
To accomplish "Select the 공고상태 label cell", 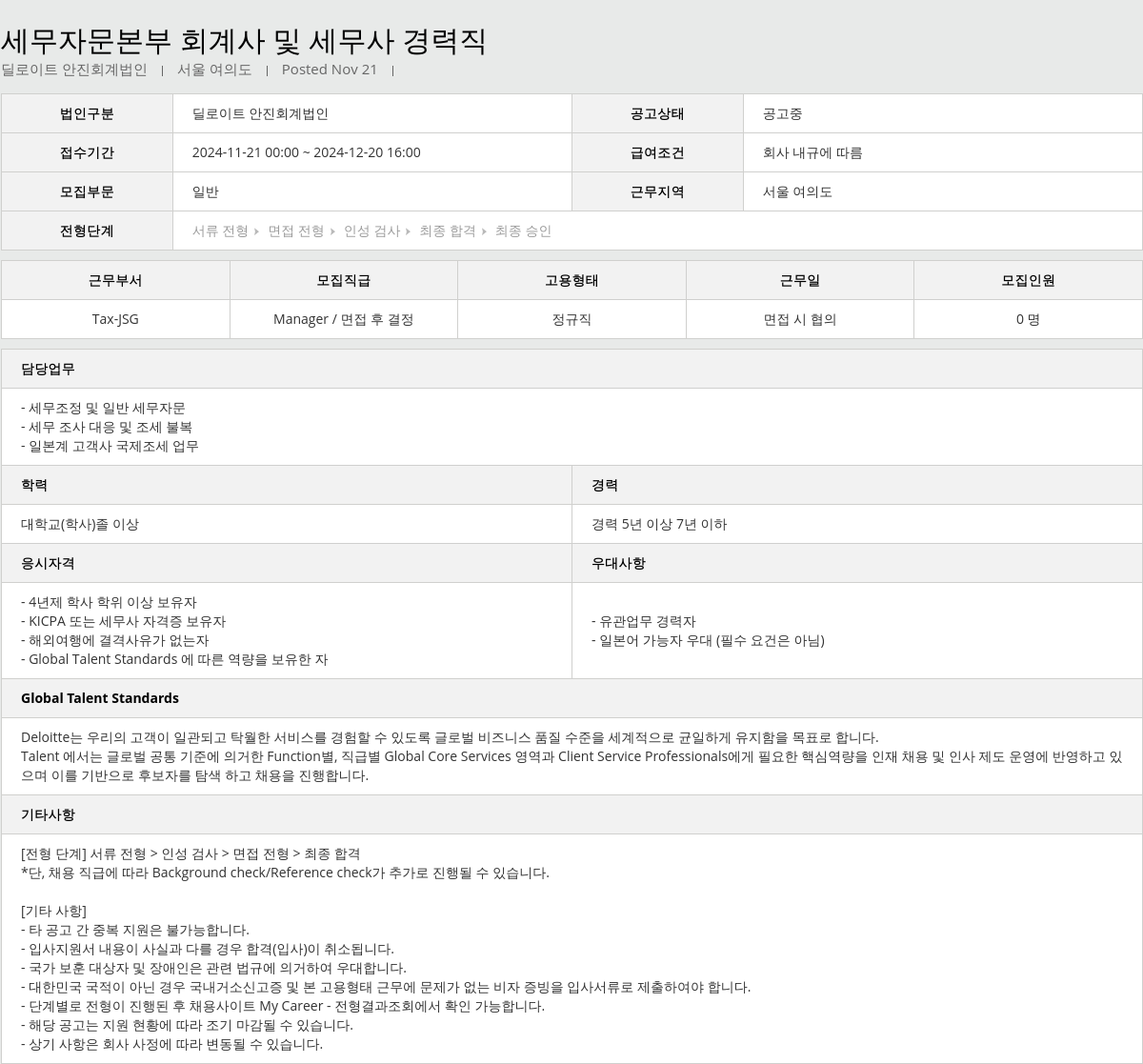I will (657, 113).
